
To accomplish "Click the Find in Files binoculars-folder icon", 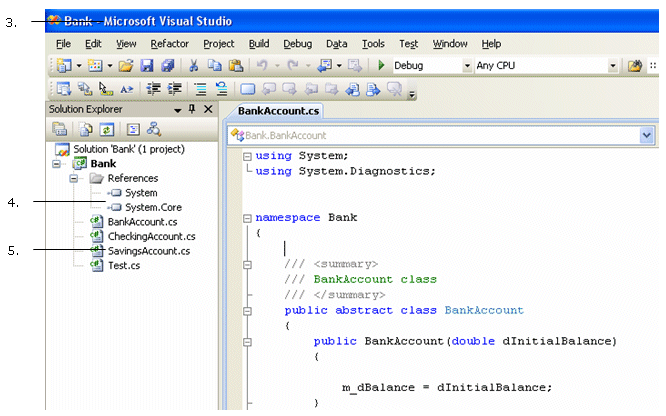I will coord(635,65).
